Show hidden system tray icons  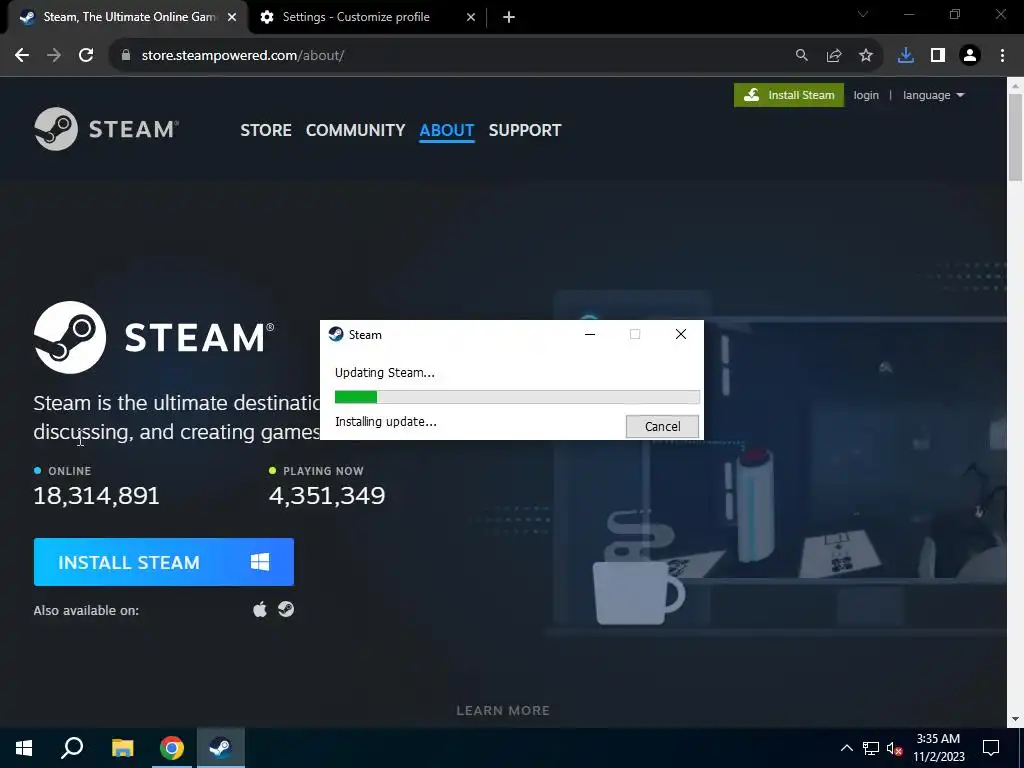[846, 748]
